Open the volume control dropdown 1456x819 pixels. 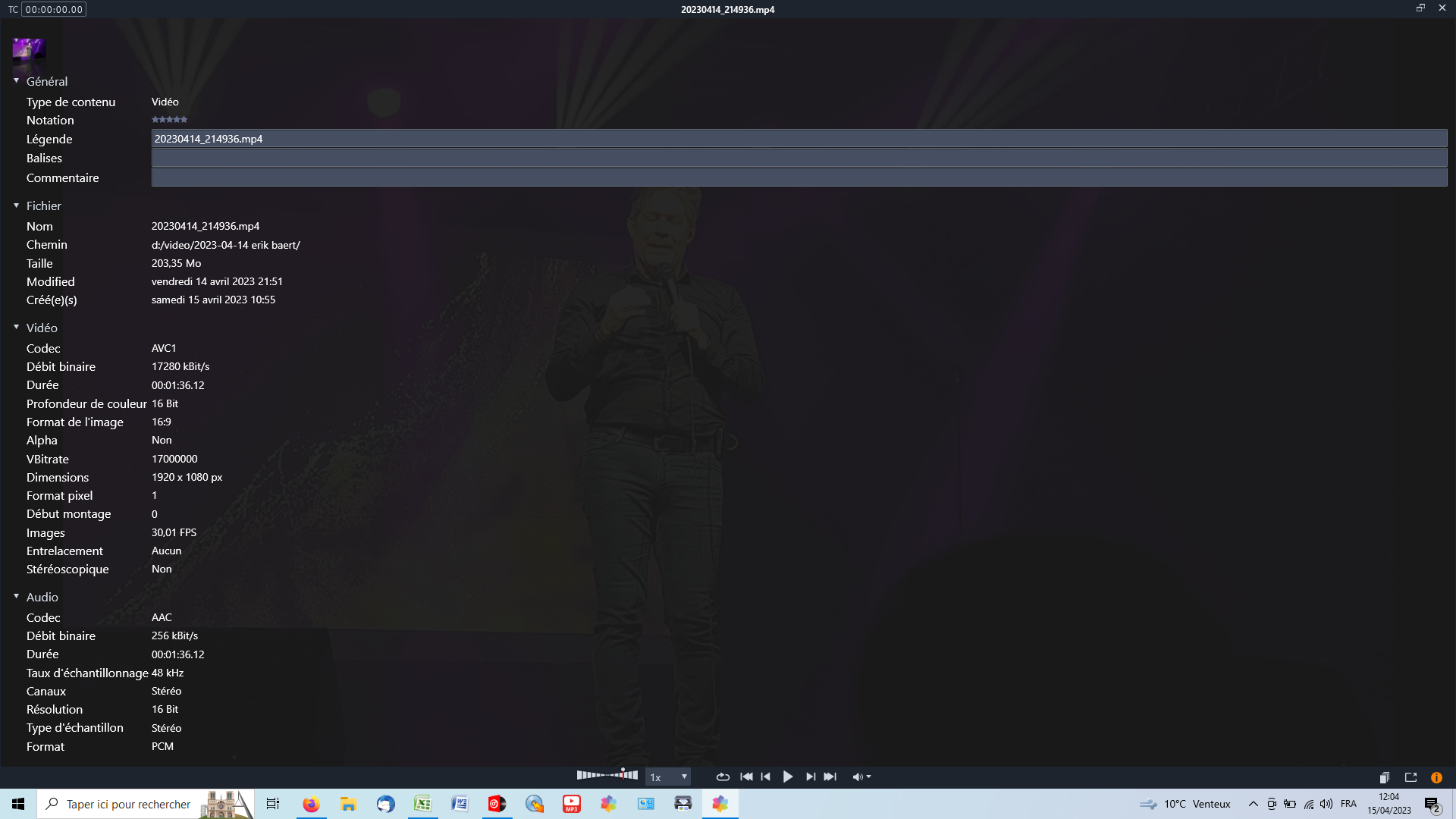[861, 777]
